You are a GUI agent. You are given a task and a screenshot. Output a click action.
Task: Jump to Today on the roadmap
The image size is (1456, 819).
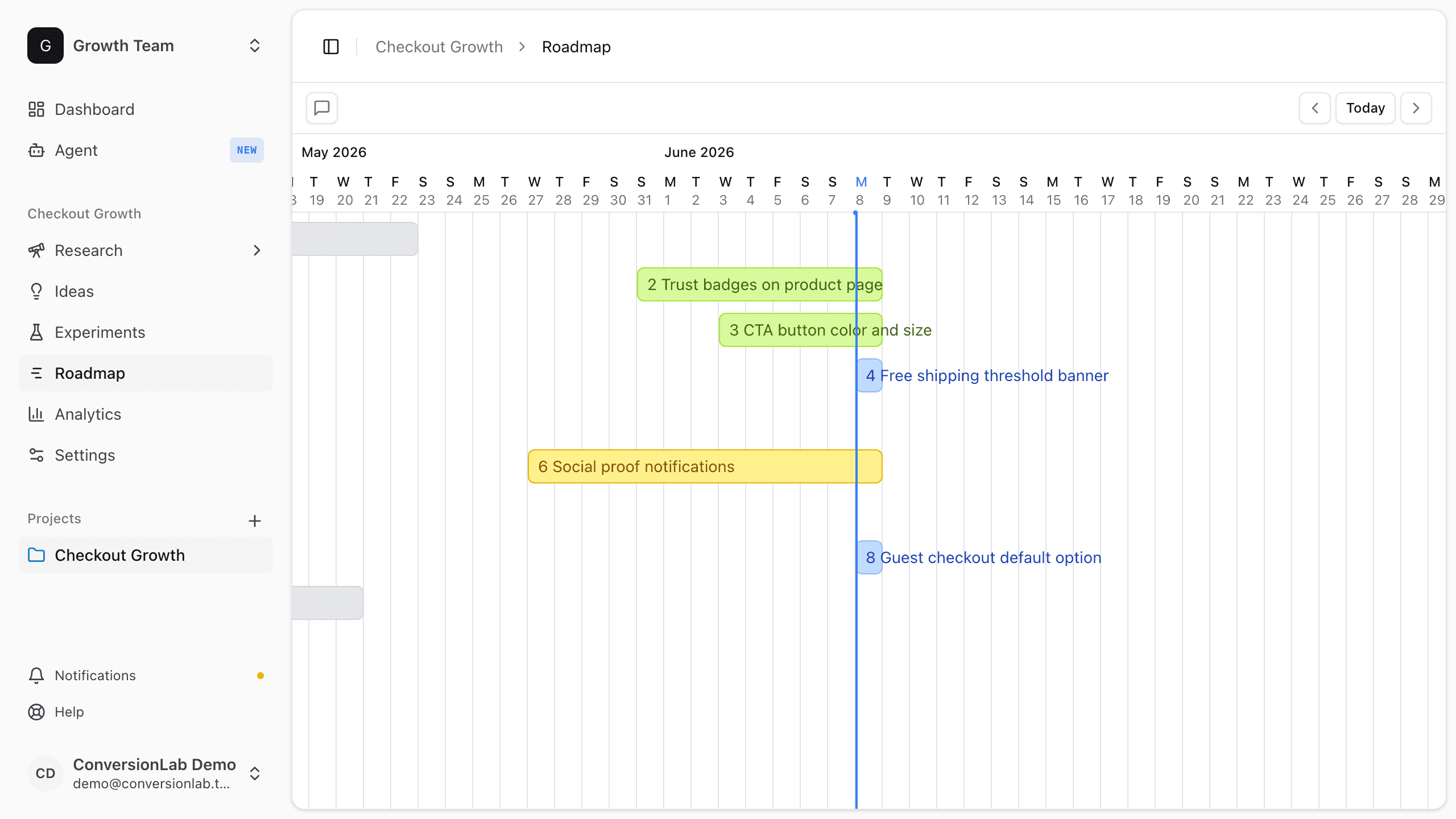pyautogui.click(x=1366, y=108)
